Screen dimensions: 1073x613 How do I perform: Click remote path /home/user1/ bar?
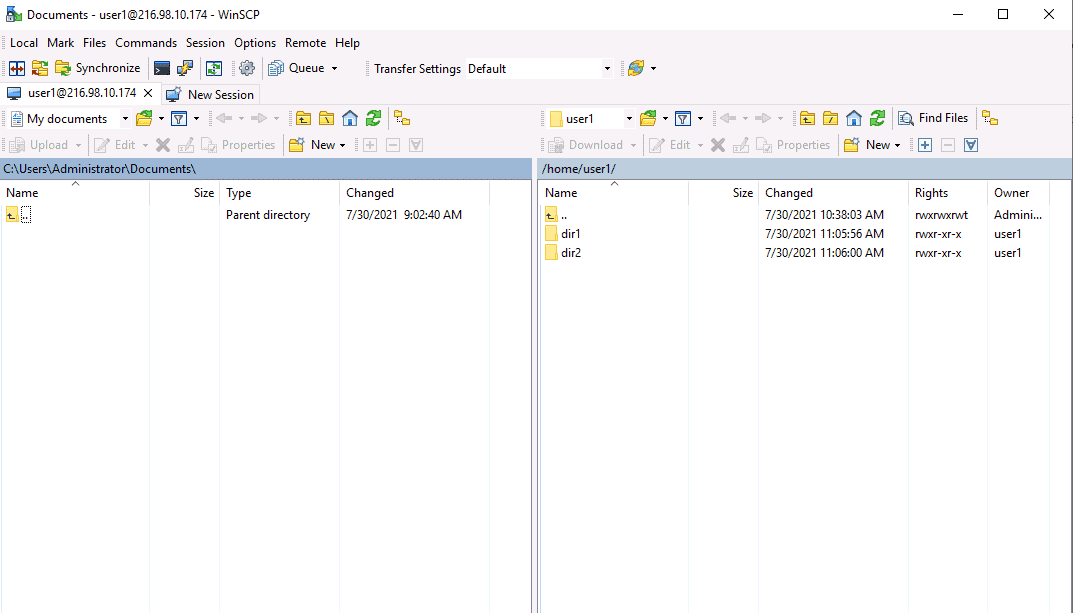click(x=805, y=169)
